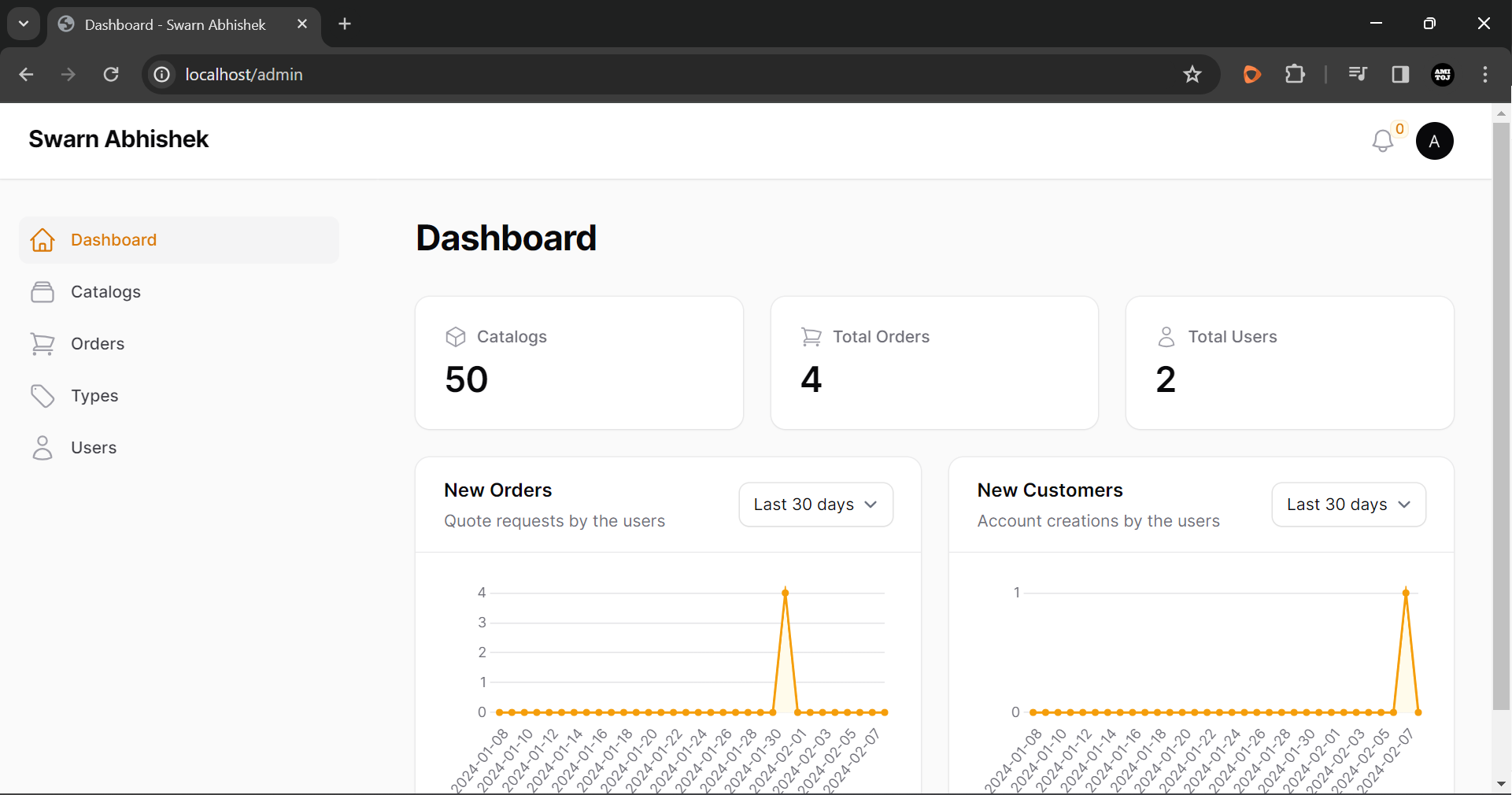Click the cube icon on Catalogs card

pyautogui.click(x=456, y=337)
